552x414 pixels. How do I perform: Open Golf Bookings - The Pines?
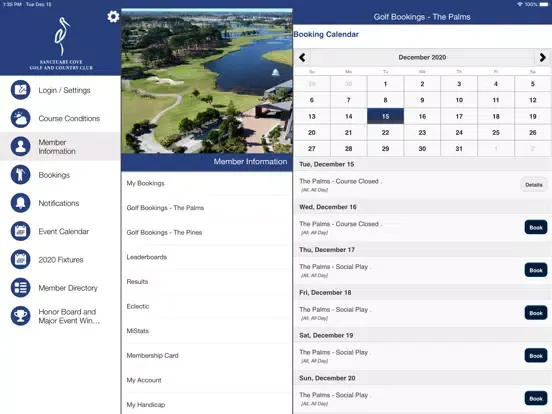click(207, 232)
